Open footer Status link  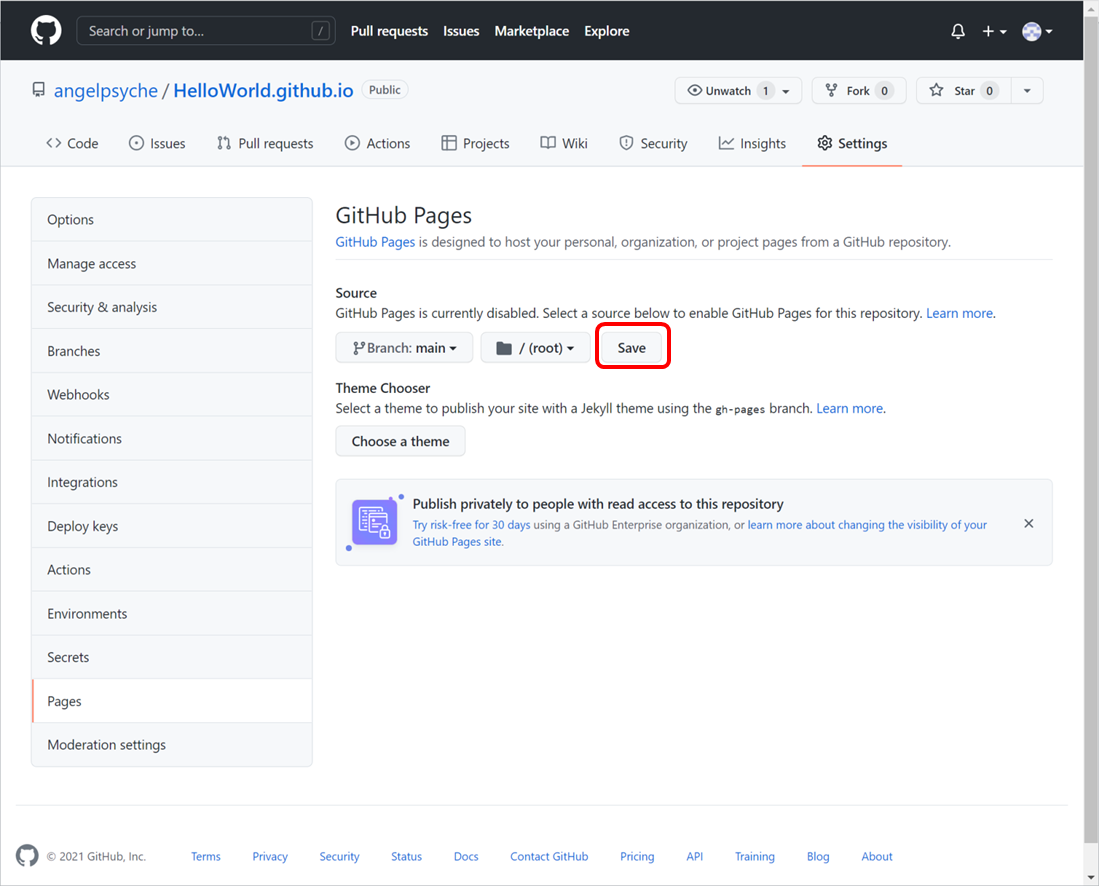coord(407,857)
